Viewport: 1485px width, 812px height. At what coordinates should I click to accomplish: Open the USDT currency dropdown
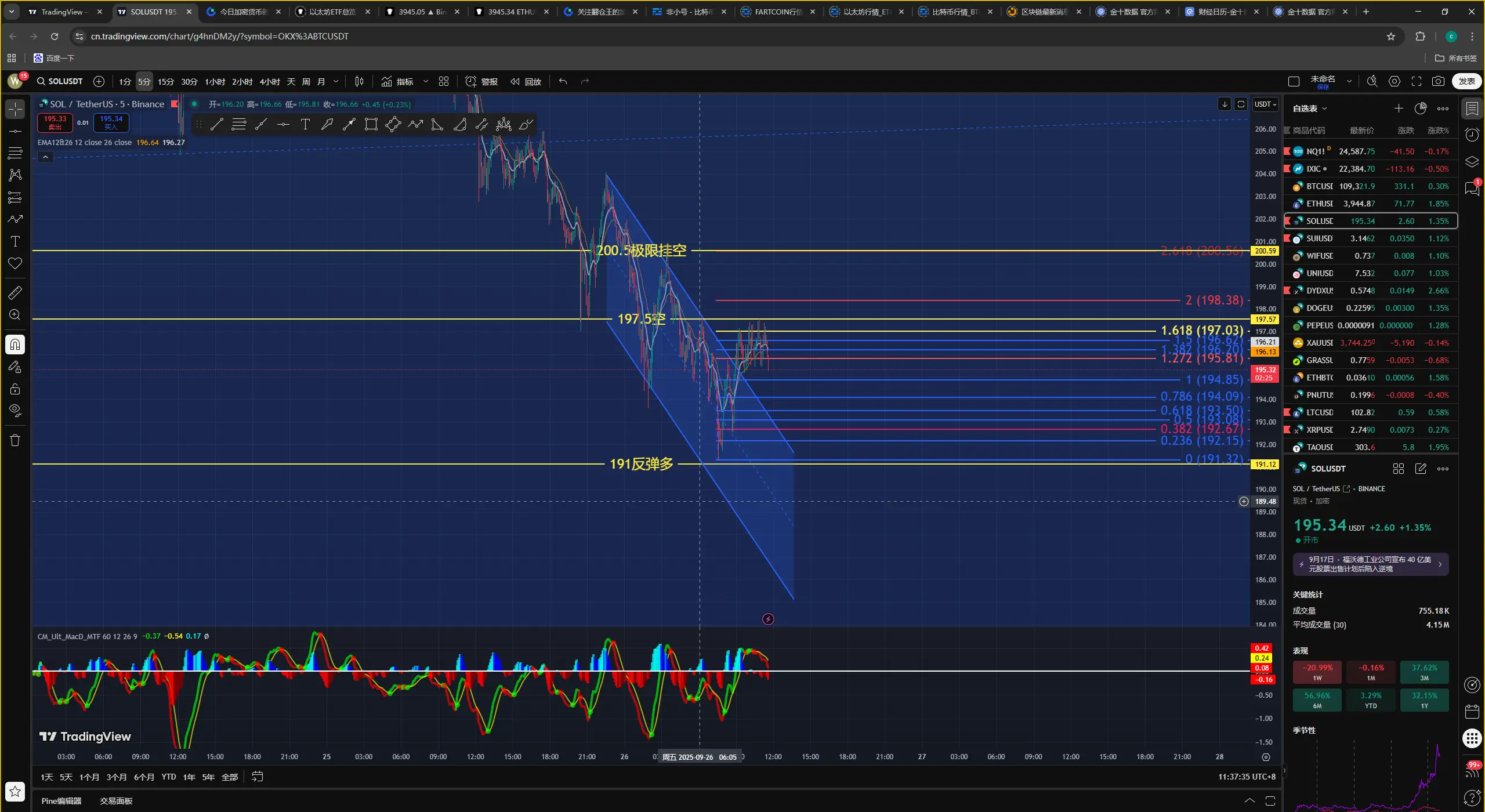tap(1265, 104)
